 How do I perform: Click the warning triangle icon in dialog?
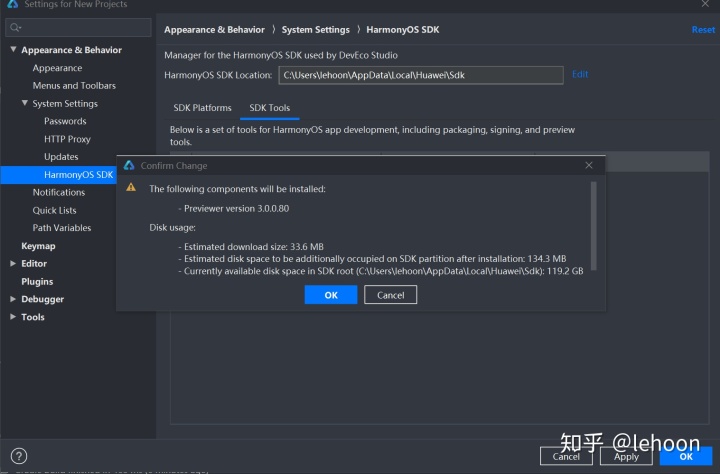click(131, 187)
